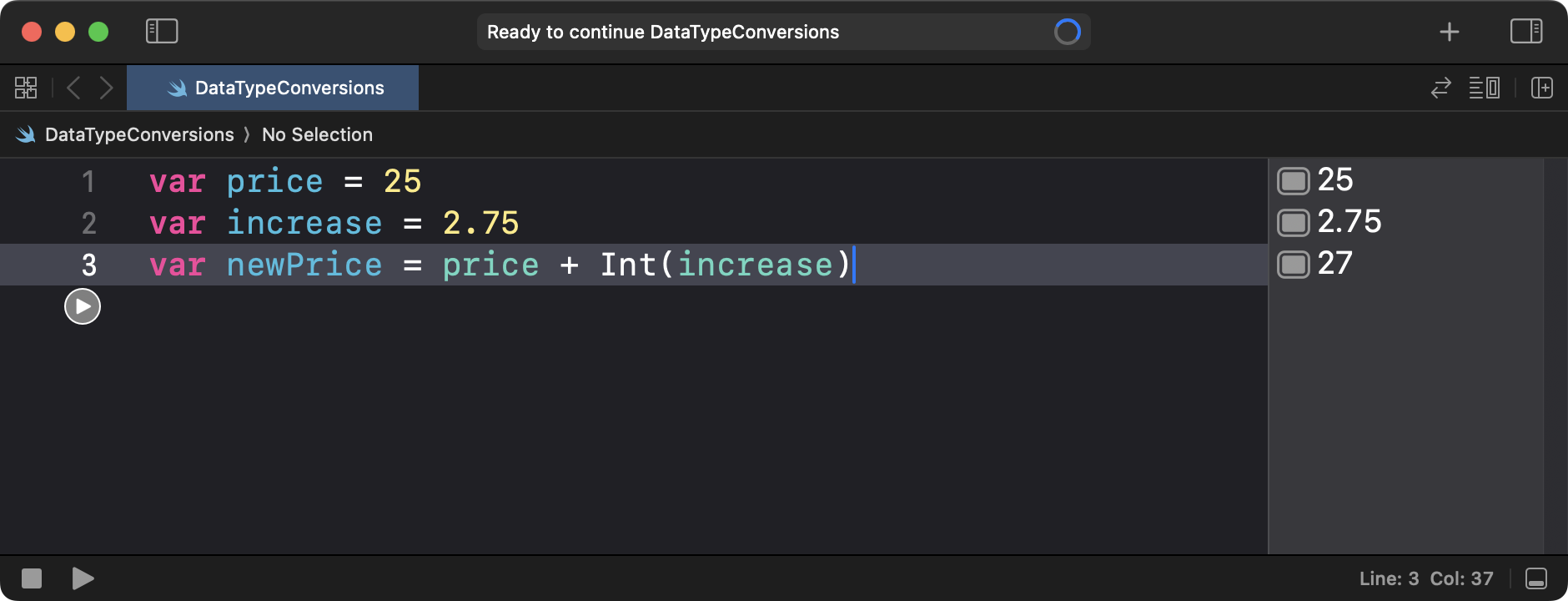This screenshot has height=601, width=1568.
Task: Open the Library with the plus button
Action: click(1449, 32)
